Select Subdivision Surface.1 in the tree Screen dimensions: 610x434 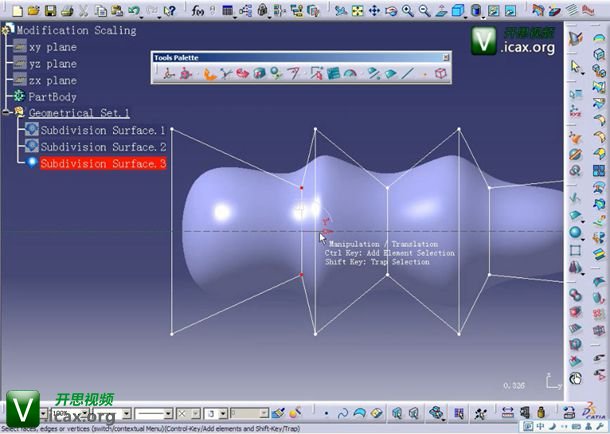(x=102, y=130)
